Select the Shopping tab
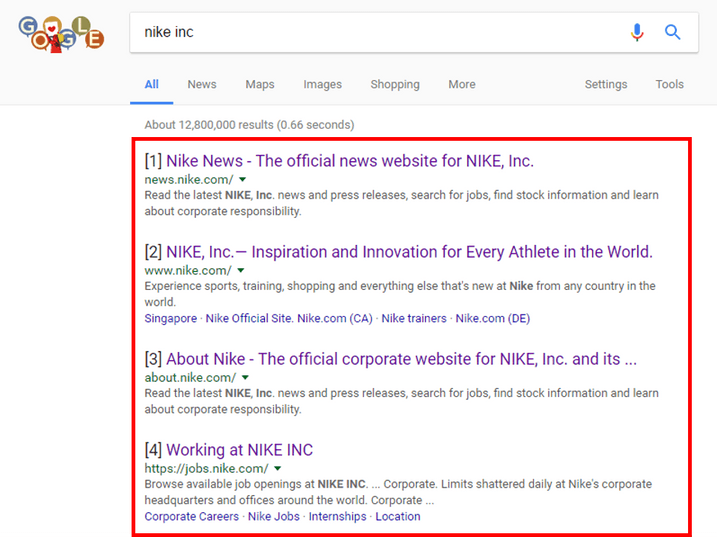The width and height of the screenshot is (717, 537). pyautogui.click(x=395, y=85)
